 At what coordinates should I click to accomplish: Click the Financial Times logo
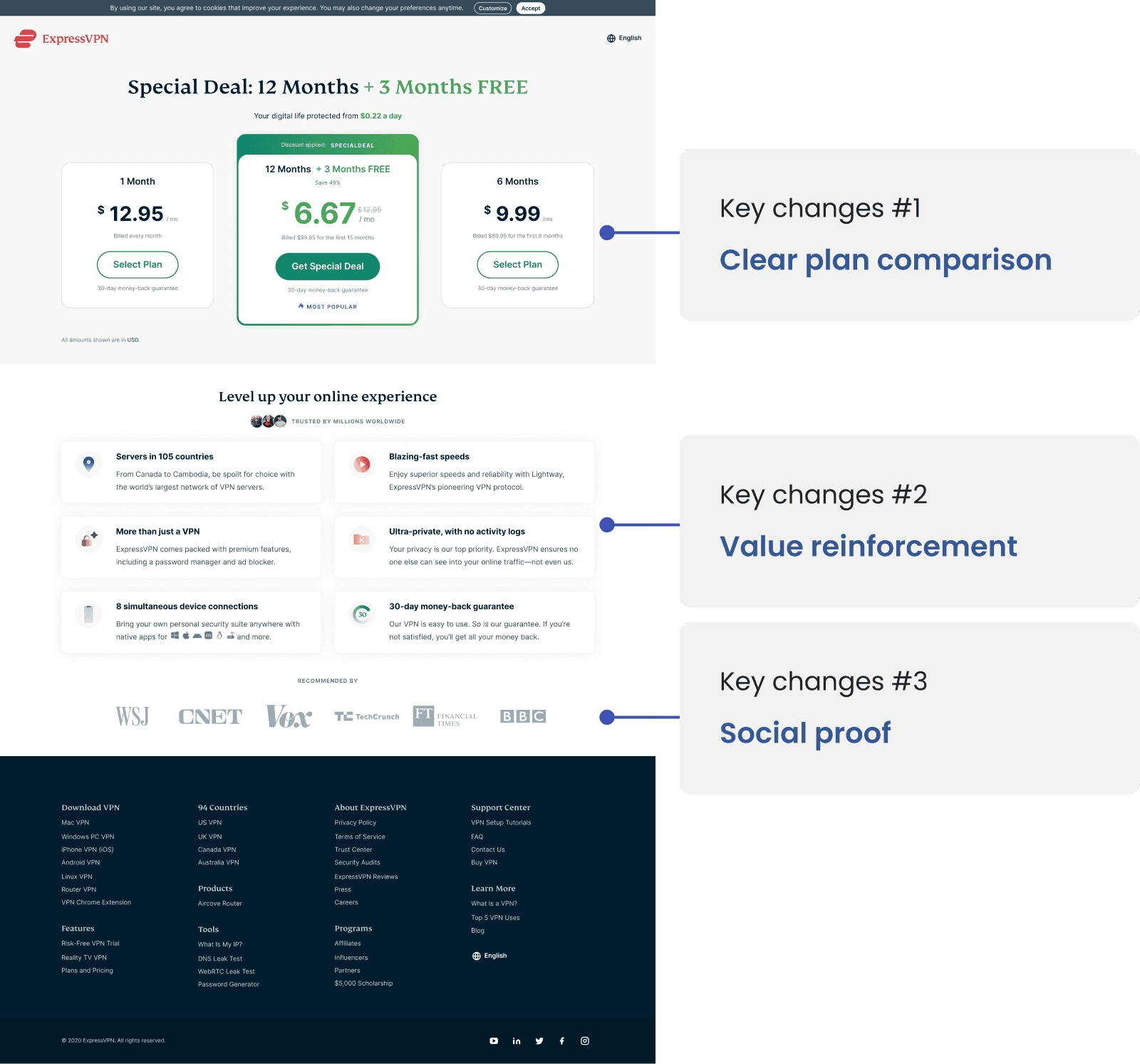click(445, 716)
